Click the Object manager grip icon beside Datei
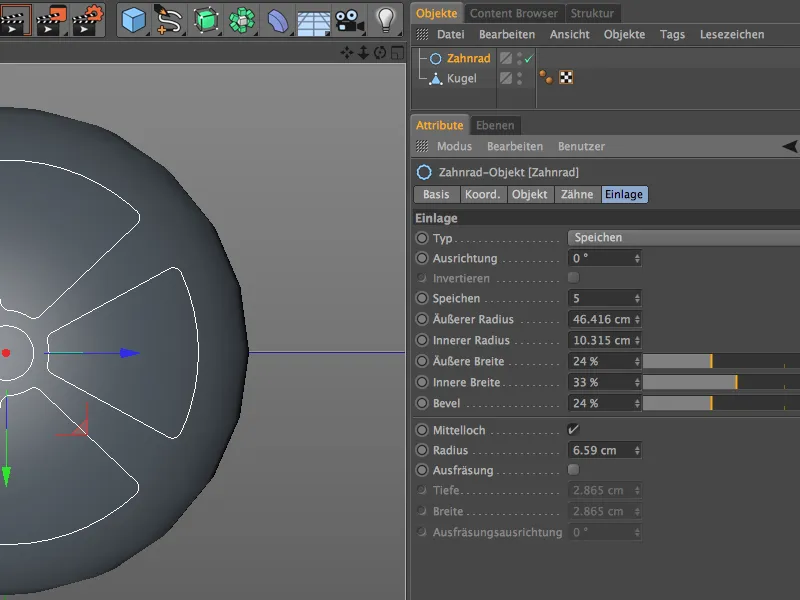Image resolution: width=800 pixels, height=600 pixels. pos(422,34)
